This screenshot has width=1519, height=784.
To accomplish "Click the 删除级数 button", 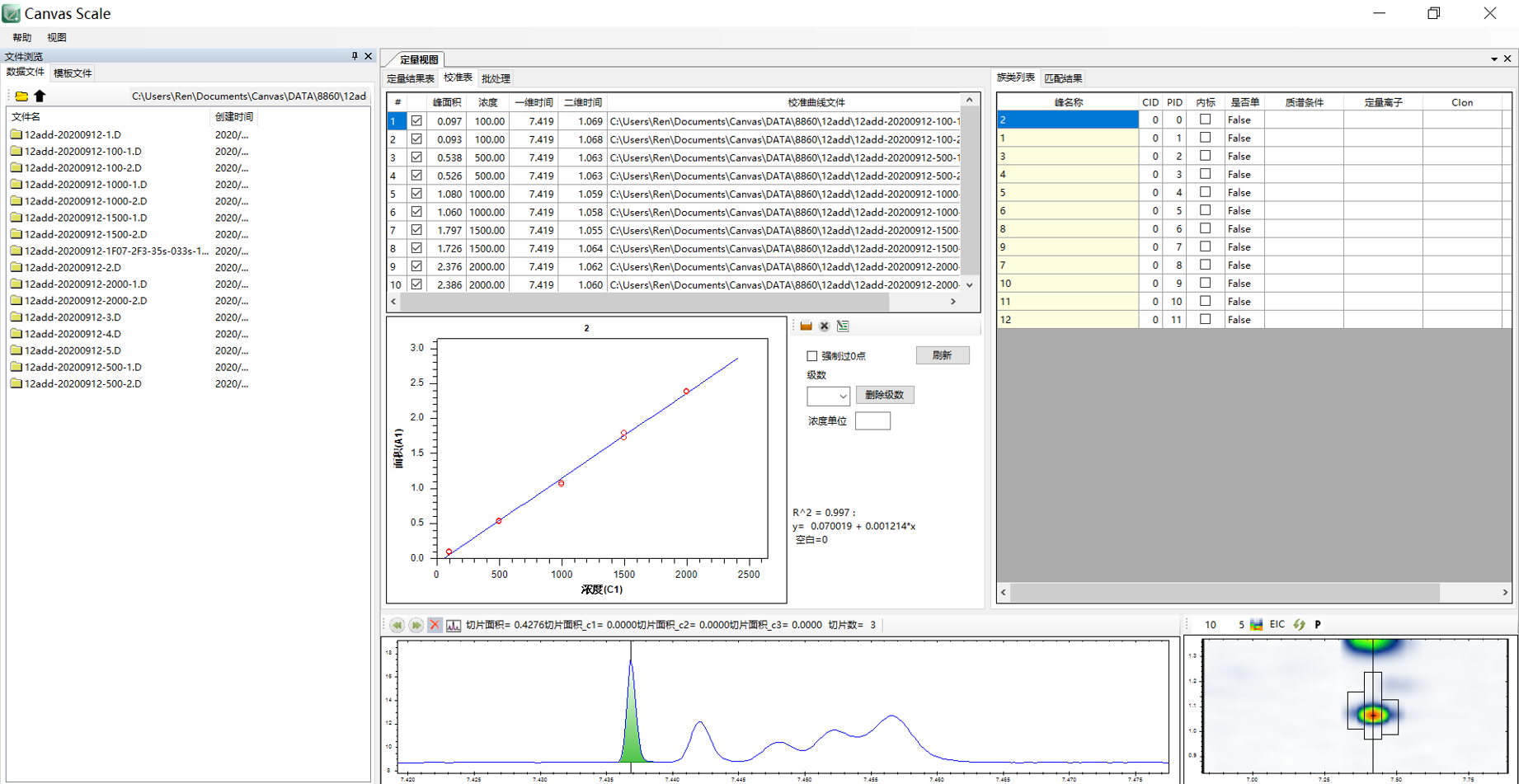I will point(884,395).
